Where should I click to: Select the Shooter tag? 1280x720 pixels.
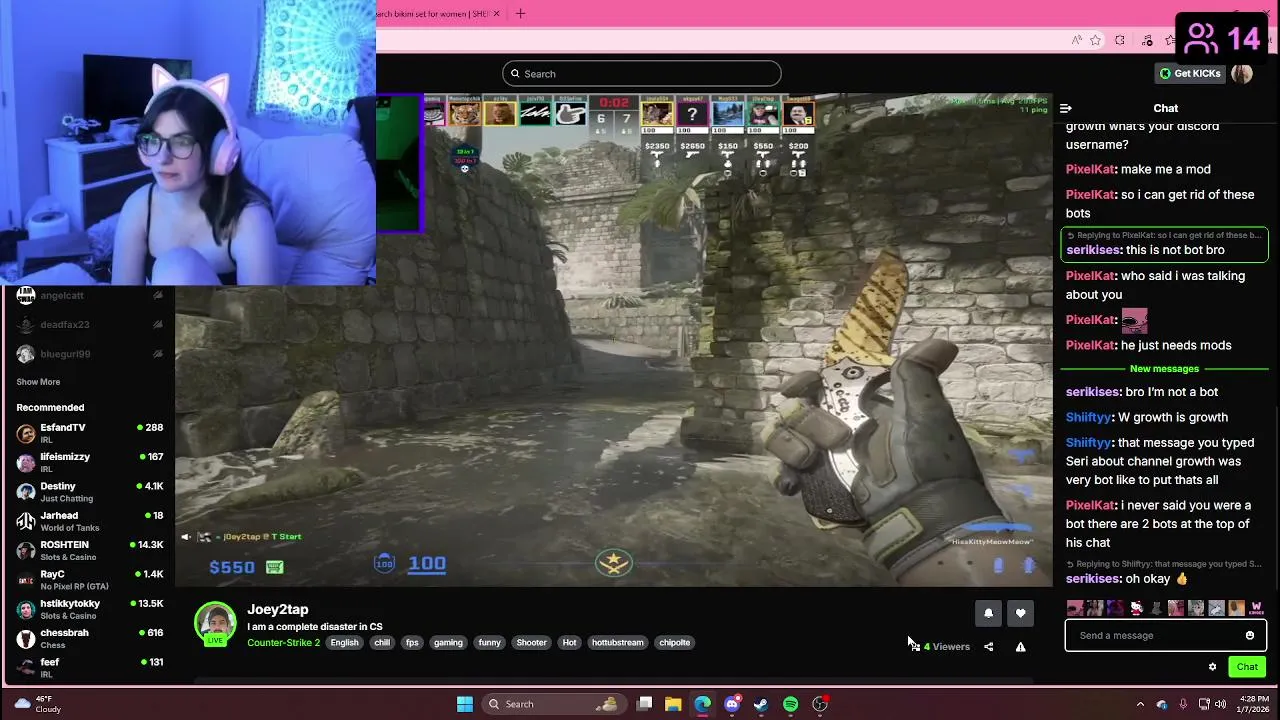click(531, 642)
